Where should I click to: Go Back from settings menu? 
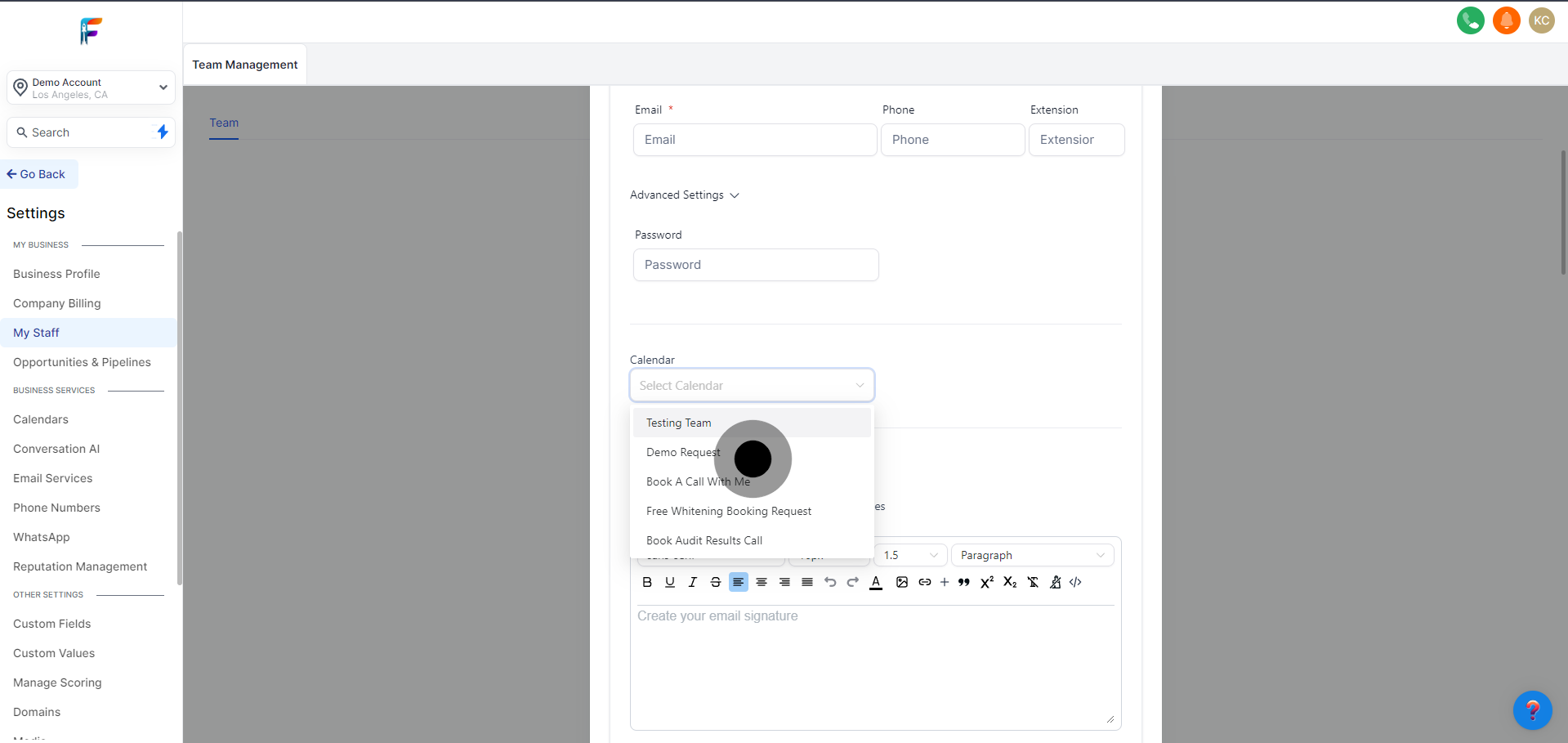37,174
